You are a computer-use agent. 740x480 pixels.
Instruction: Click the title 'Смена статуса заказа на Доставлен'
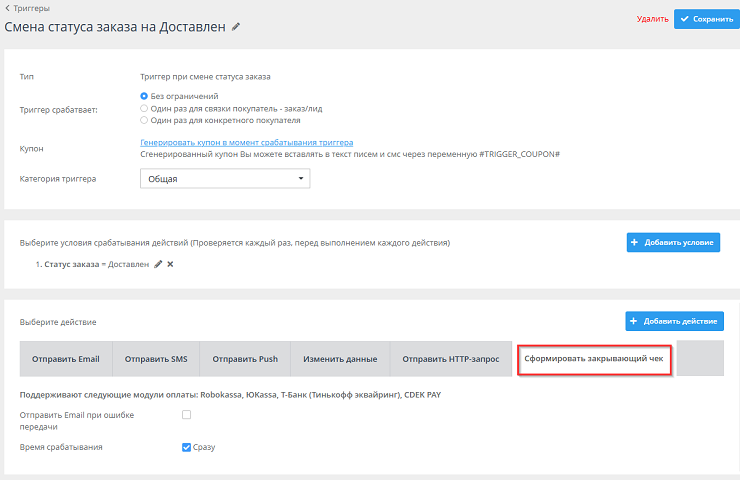(x=115, y=27)
